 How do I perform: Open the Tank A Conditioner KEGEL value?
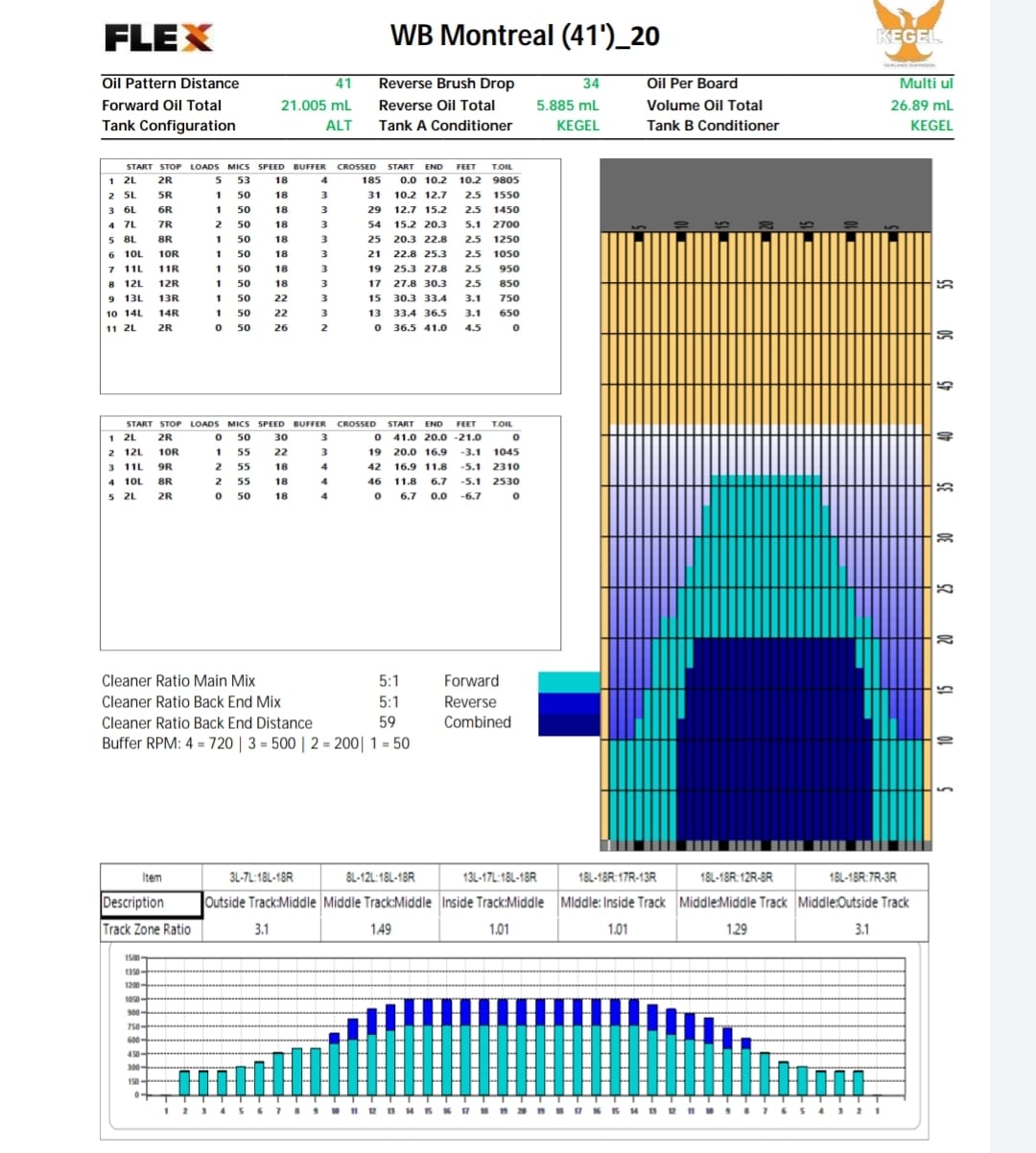tap(577, 126)
